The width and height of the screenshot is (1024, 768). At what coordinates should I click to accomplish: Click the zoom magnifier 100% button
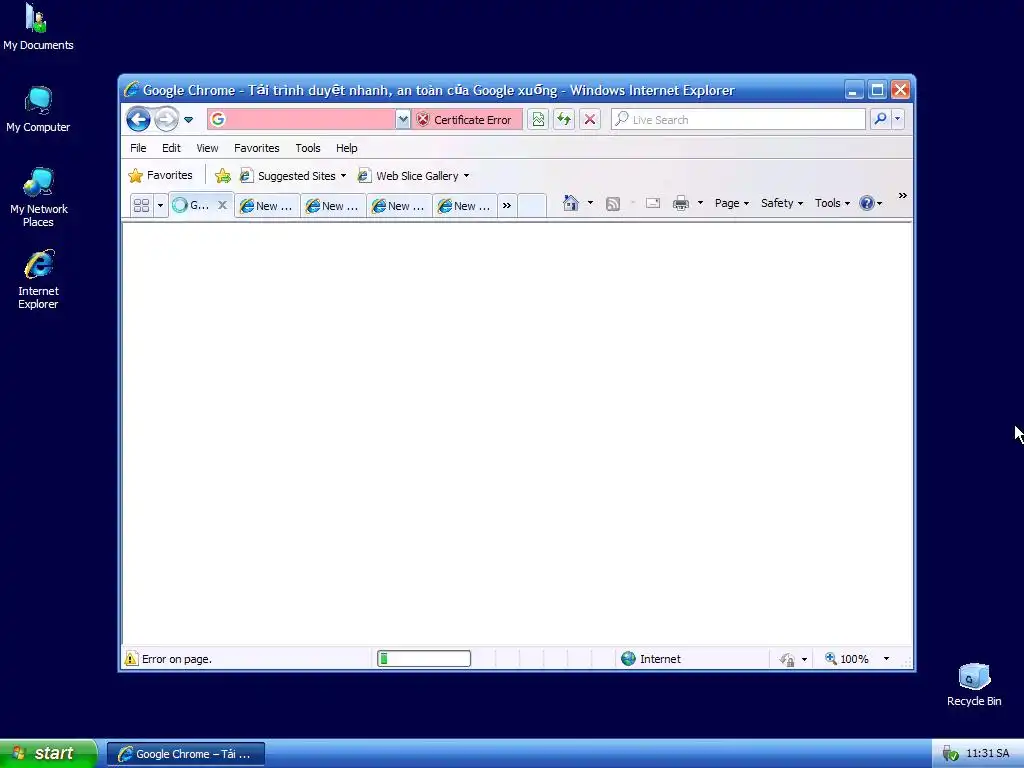[846, 659]
